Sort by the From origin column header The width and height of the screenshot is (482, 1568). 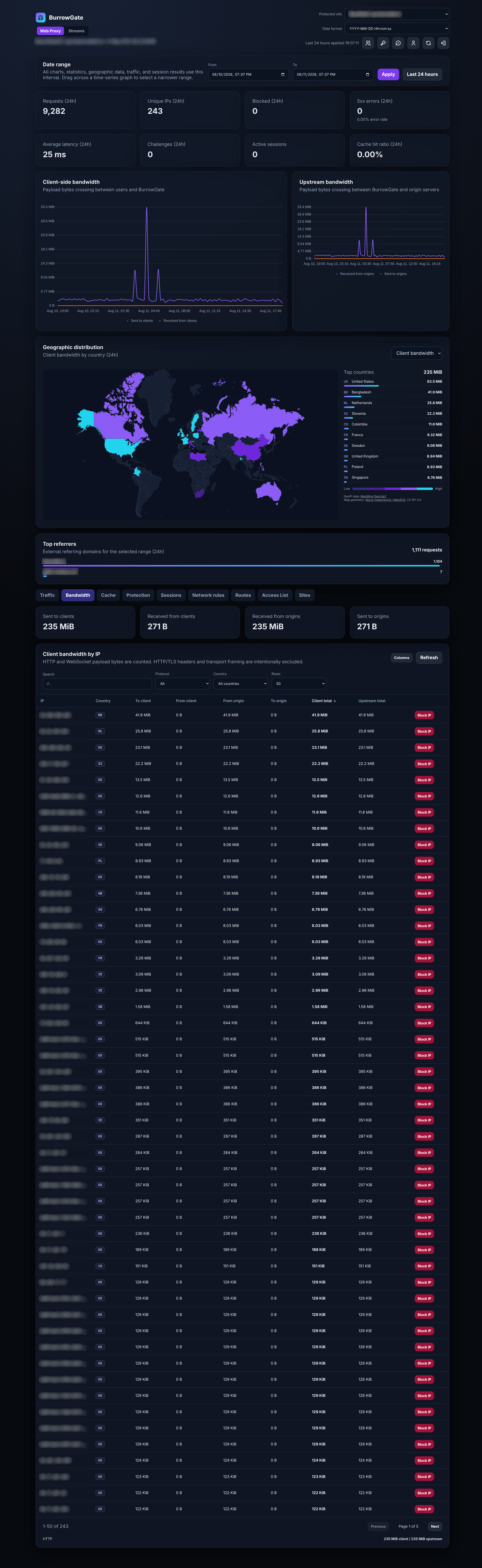click(x=233, y=701)
